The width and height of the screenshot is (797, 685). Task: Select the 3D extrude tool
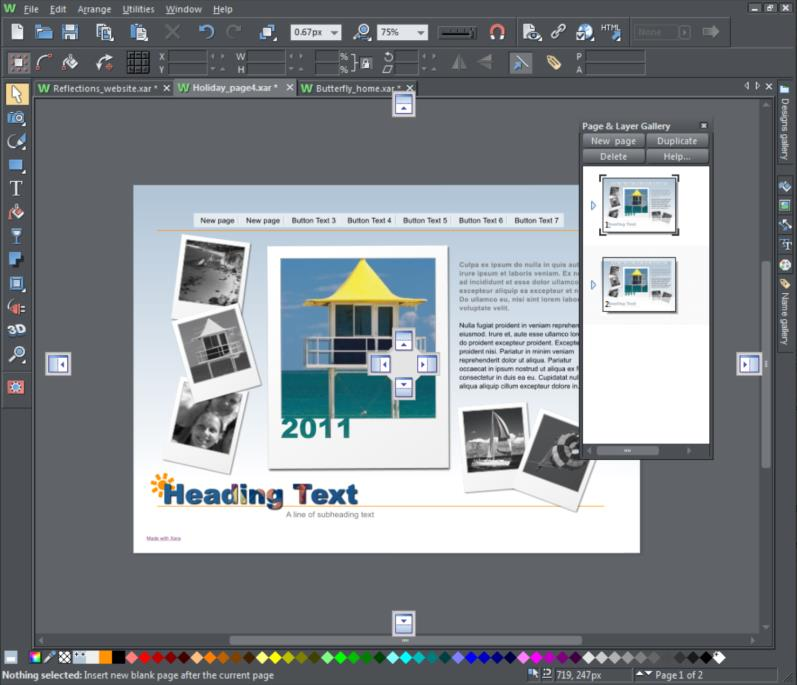click(x=16, y=330)
